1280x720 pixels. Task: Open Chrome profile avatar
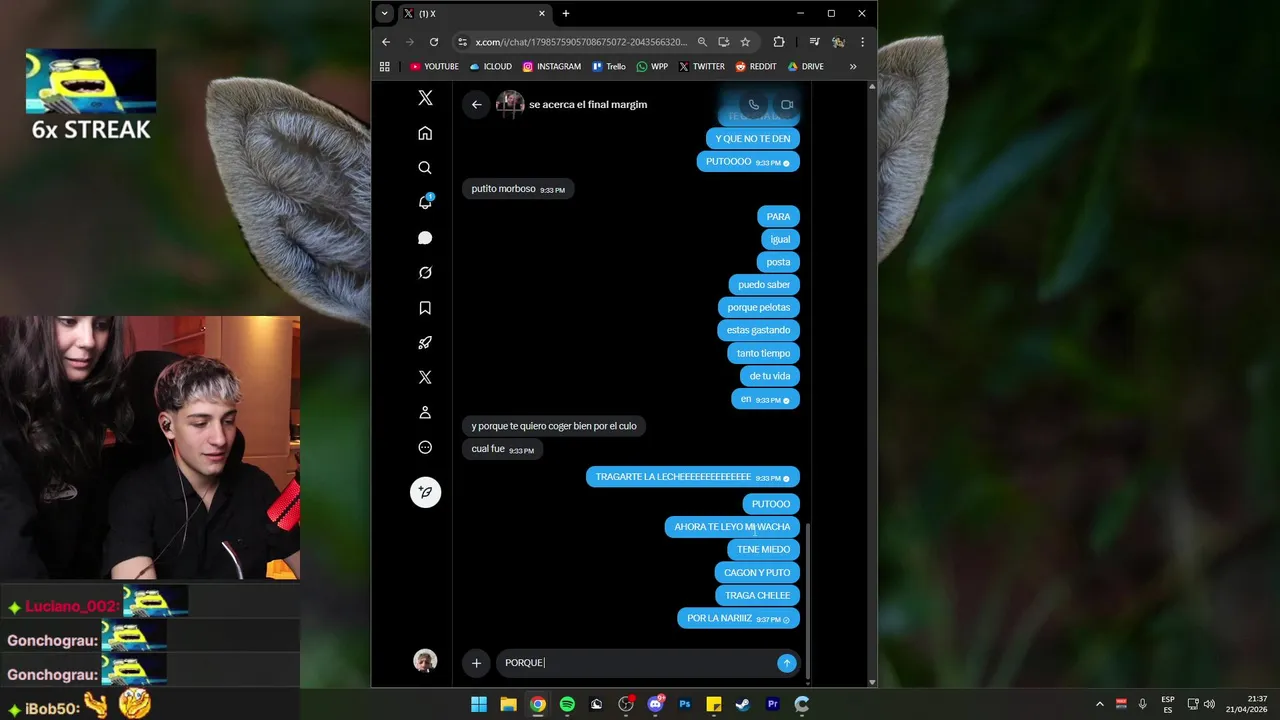(x=839, y=42)
